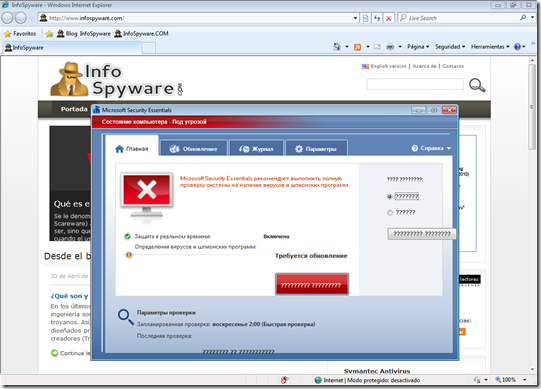Open a new blank browser tab

tap(149, 48)
